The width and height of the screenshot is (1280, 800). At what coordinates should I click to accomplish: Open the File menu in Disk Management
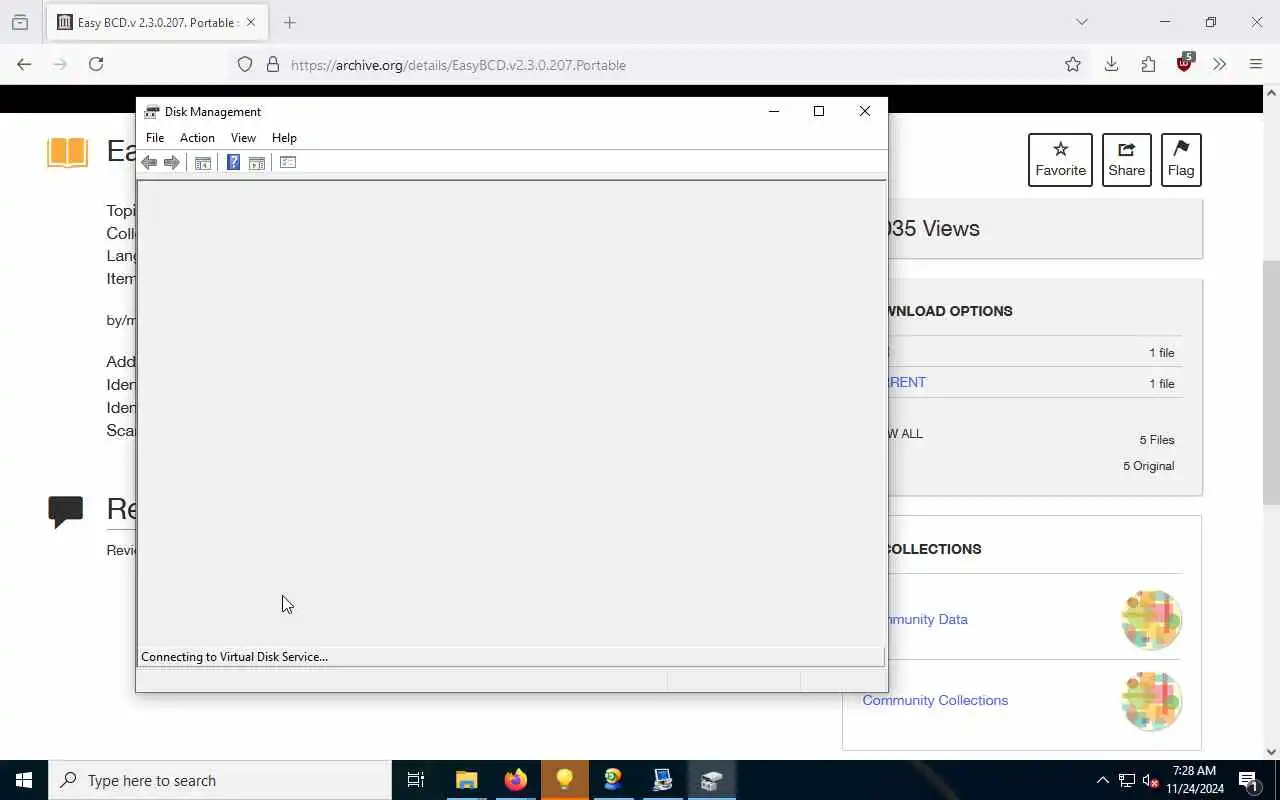(x=155, y=138)
